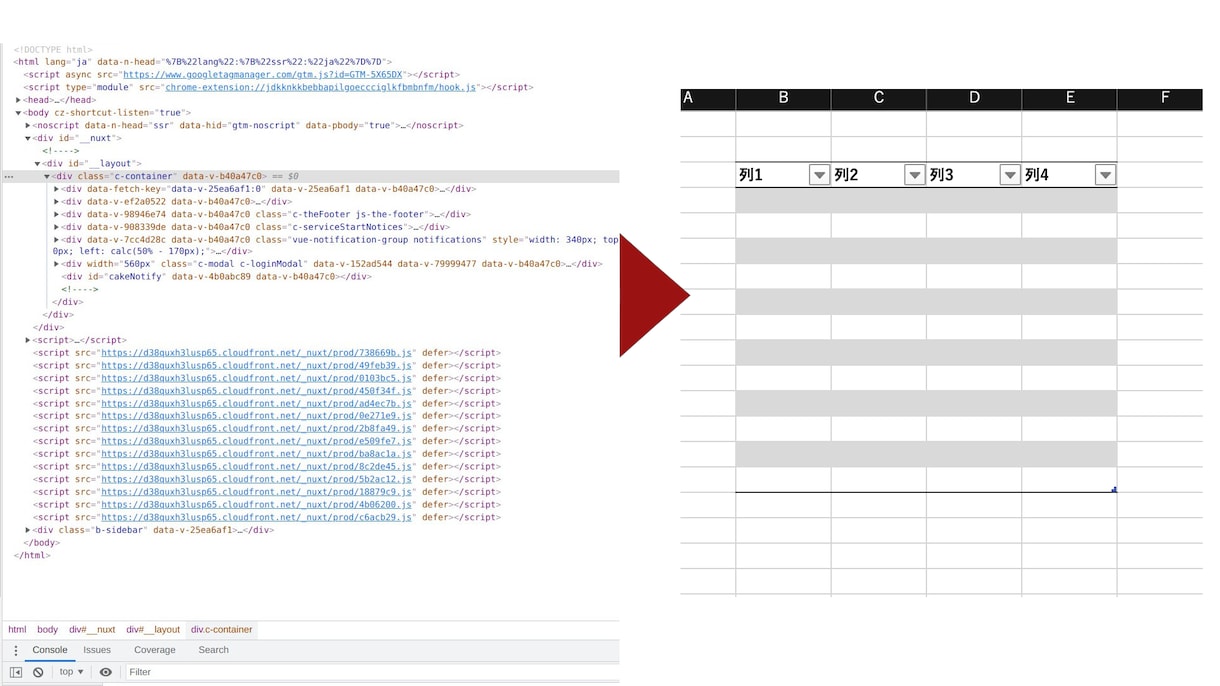Viewport: 1220px width, 686px height.
Task: Select the closing /body tag line
Action: (41, 543)
